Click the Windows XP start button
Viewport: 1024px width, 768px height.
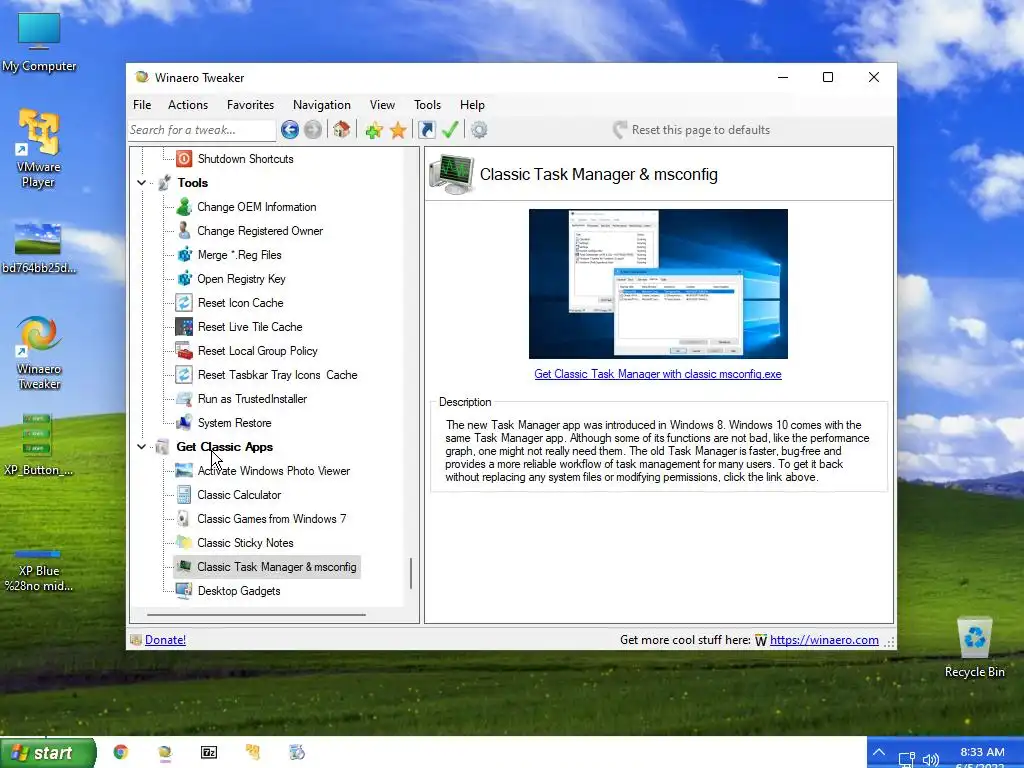[x=48, y=753]
